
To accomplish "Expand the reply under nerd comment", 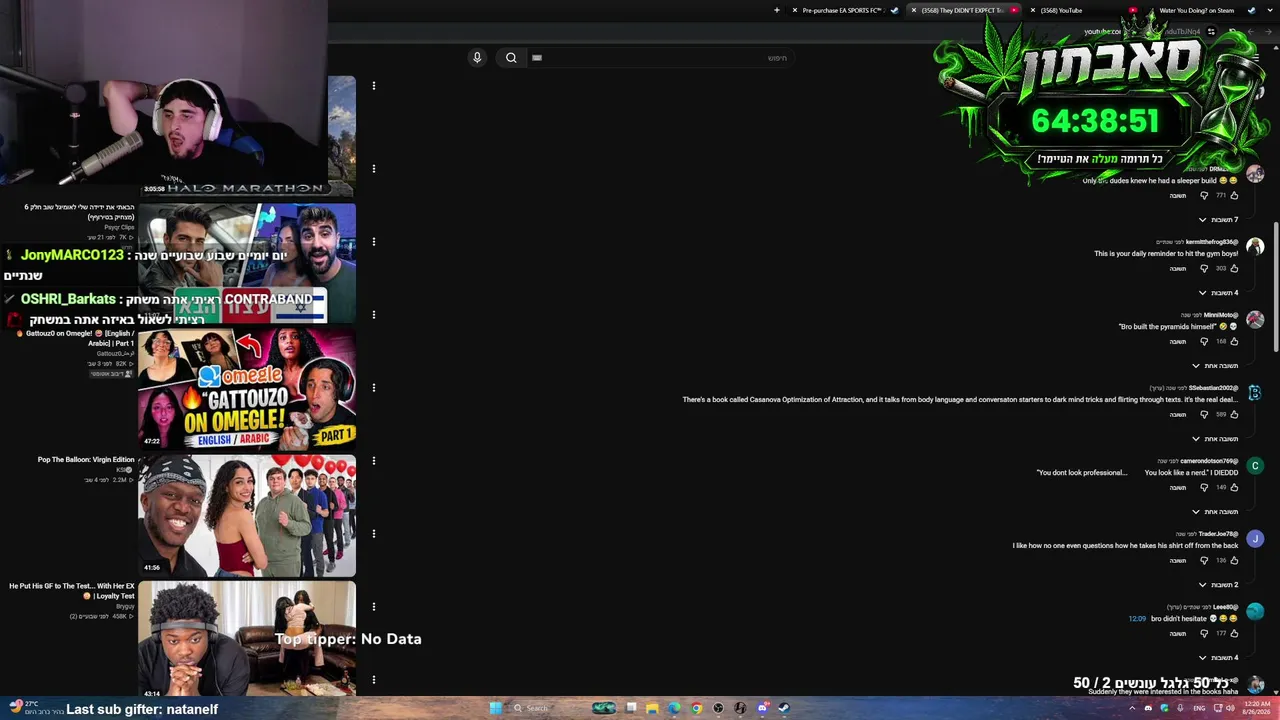I will click(x=1215, y=512).
